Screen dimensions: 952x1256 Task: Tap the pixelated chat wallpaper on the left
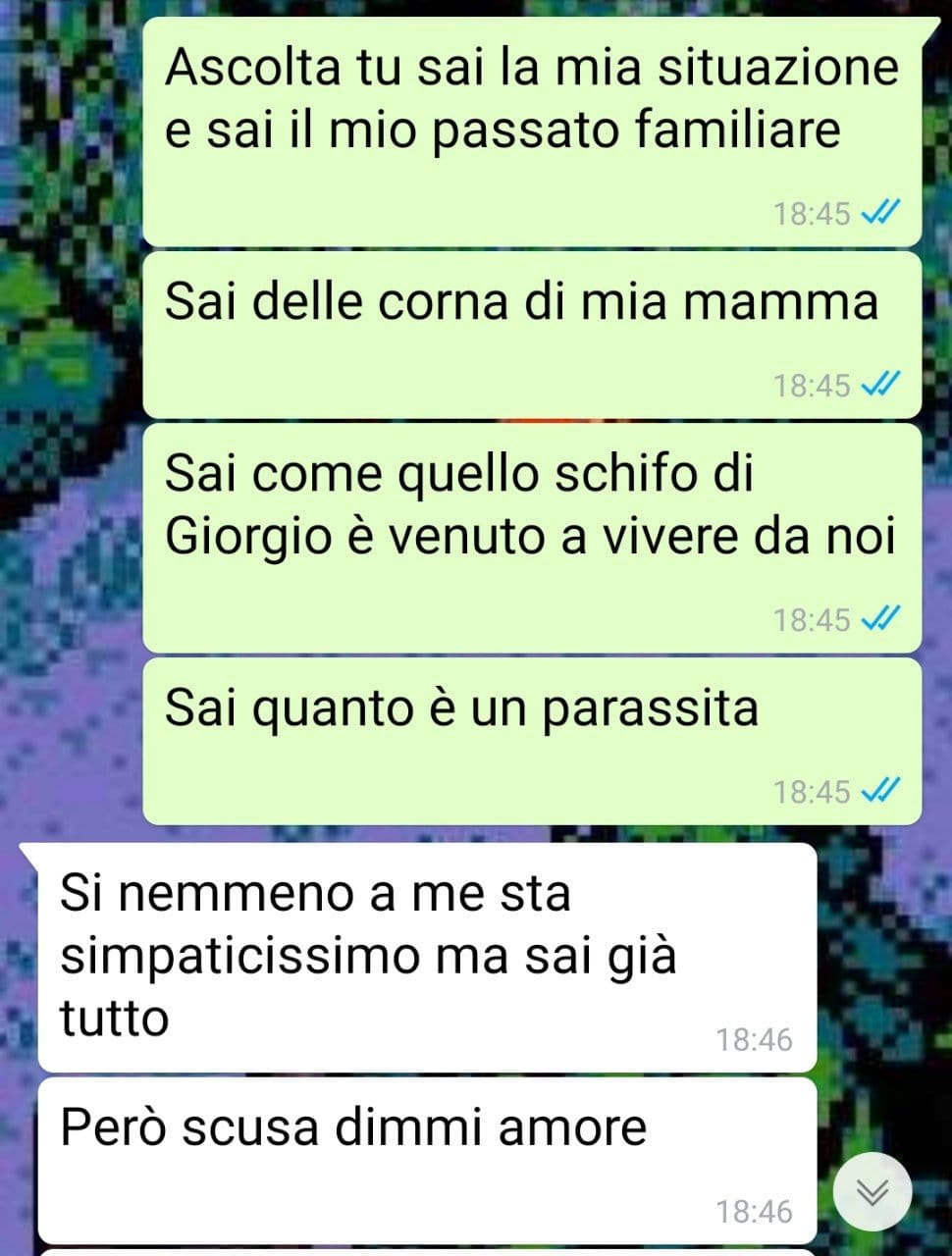point(69,442)
